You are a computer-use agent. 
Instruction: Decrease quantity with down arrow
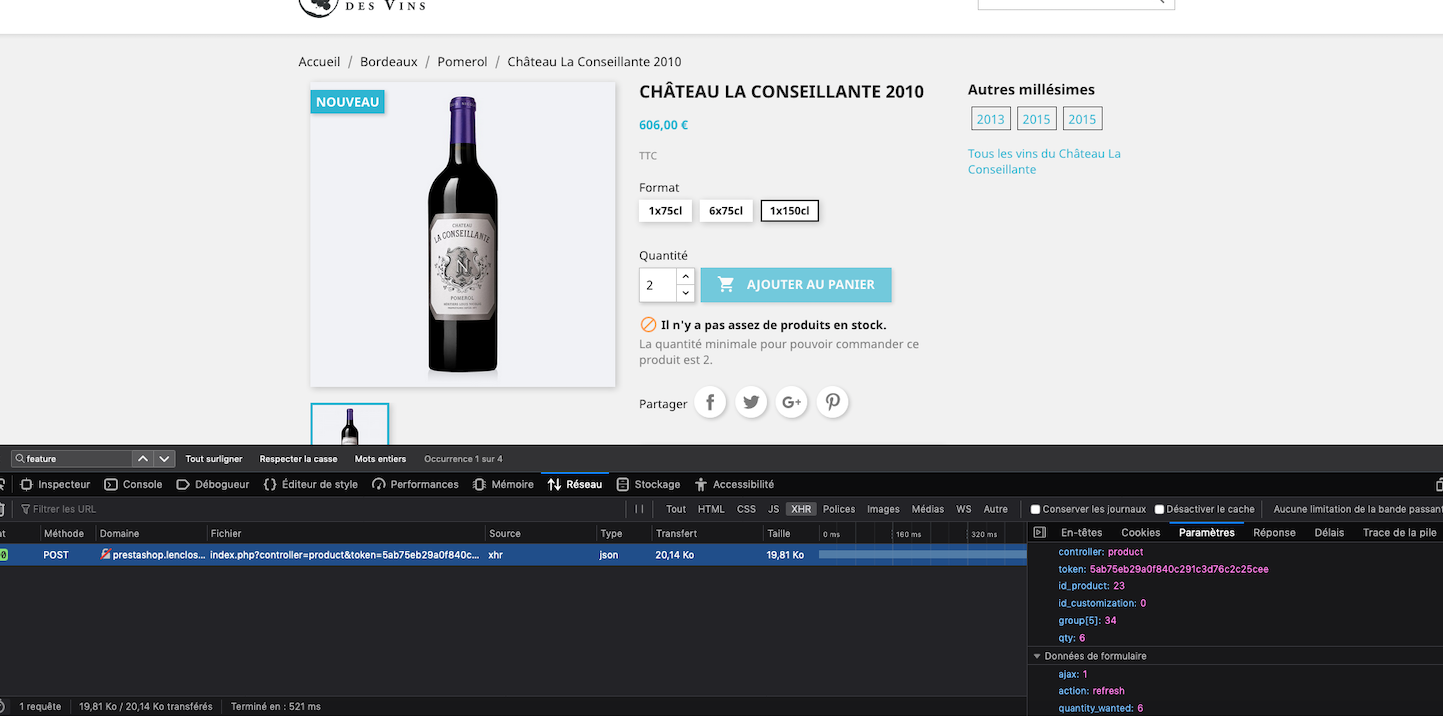(685, 293)
